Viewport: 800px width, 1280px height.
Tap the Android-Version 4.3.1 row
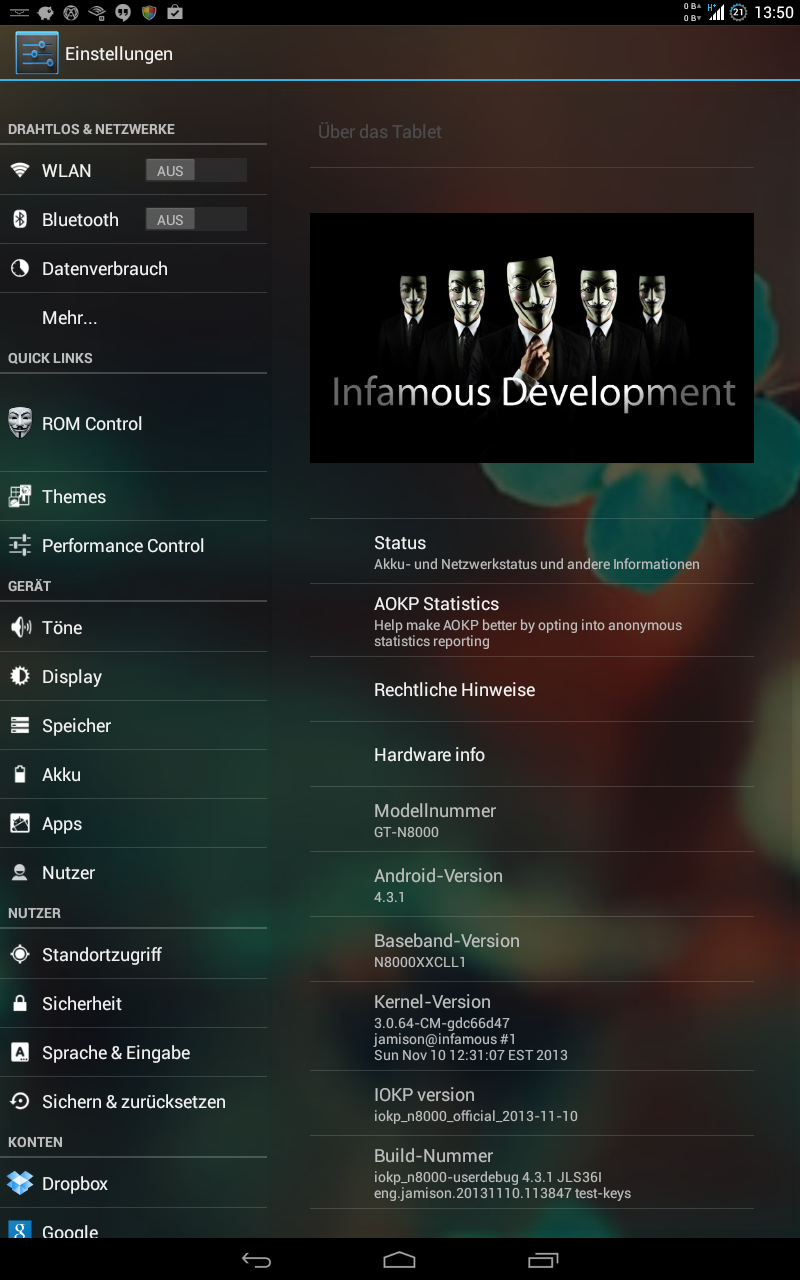(532, 885)
